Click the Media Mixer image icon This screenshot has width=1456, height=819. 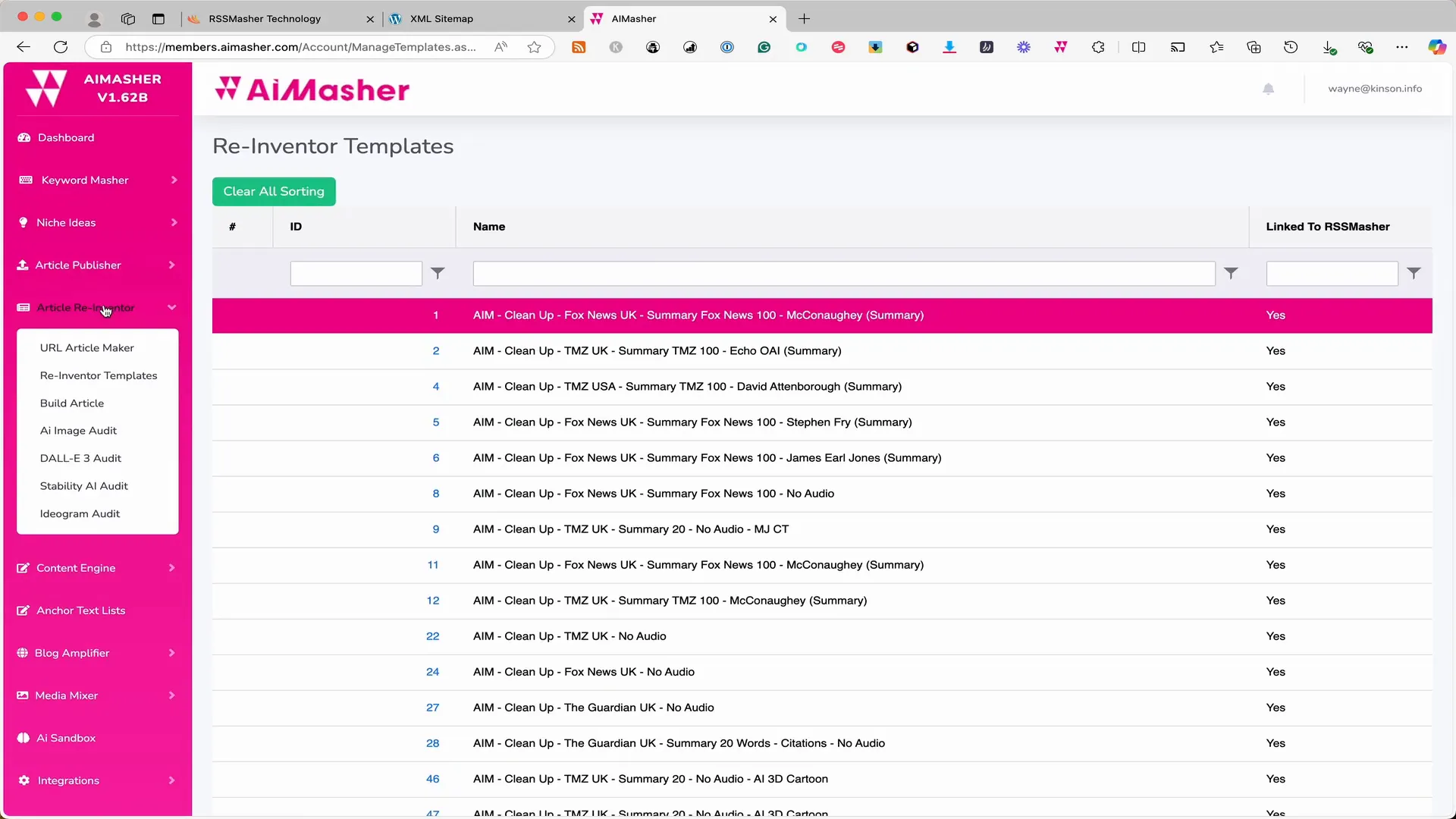tap(23, 695)
